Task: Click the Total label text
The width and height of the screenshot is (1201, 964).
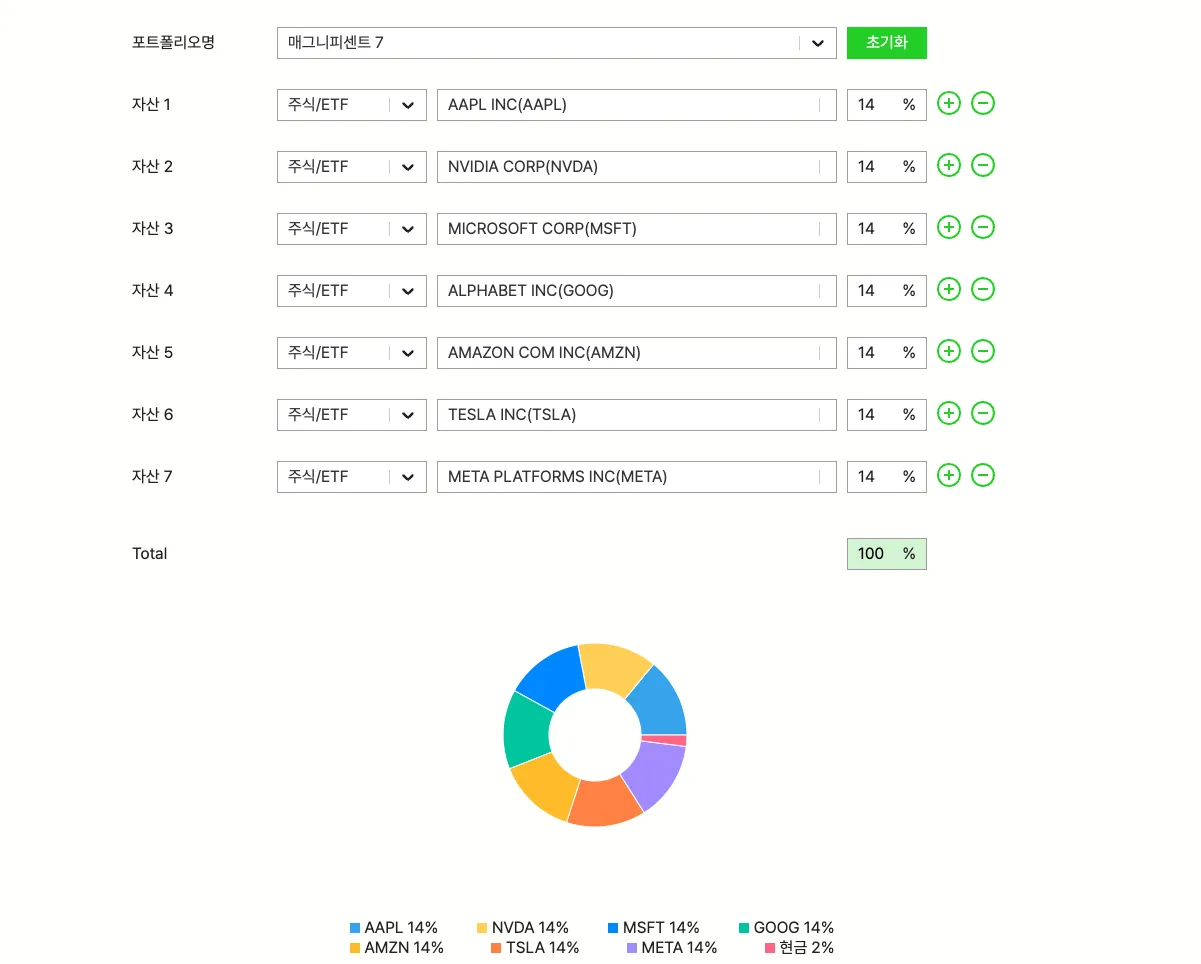Action: 150,553
